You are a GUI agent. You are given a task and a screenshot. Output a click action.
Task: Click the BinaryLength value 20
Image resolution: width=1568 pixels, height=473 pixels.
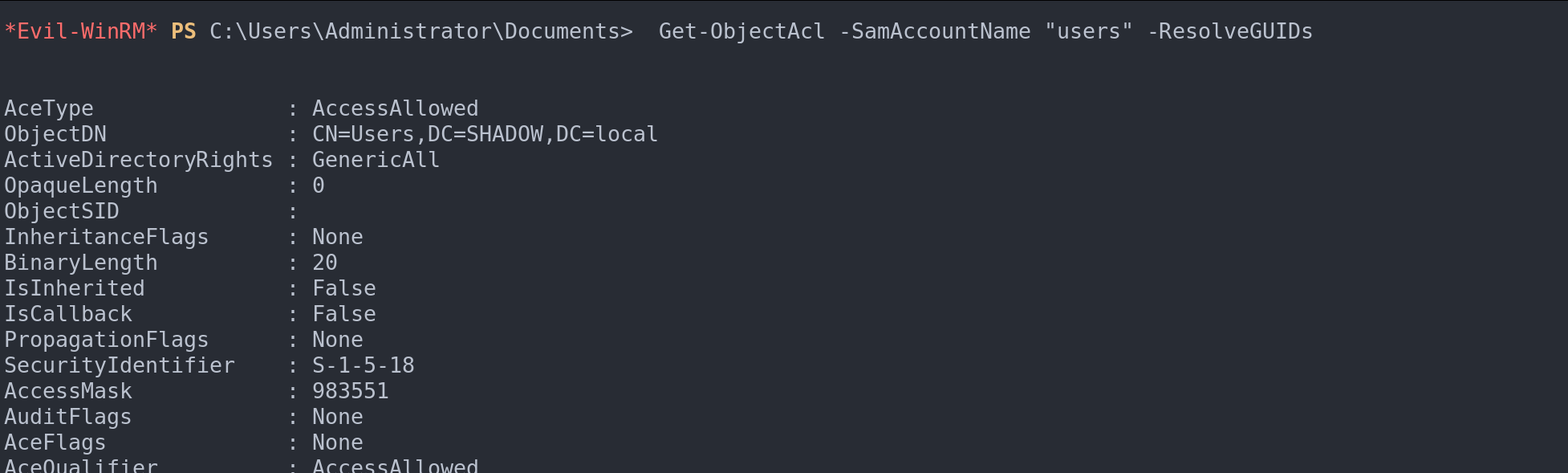click(x=324, y=263)
